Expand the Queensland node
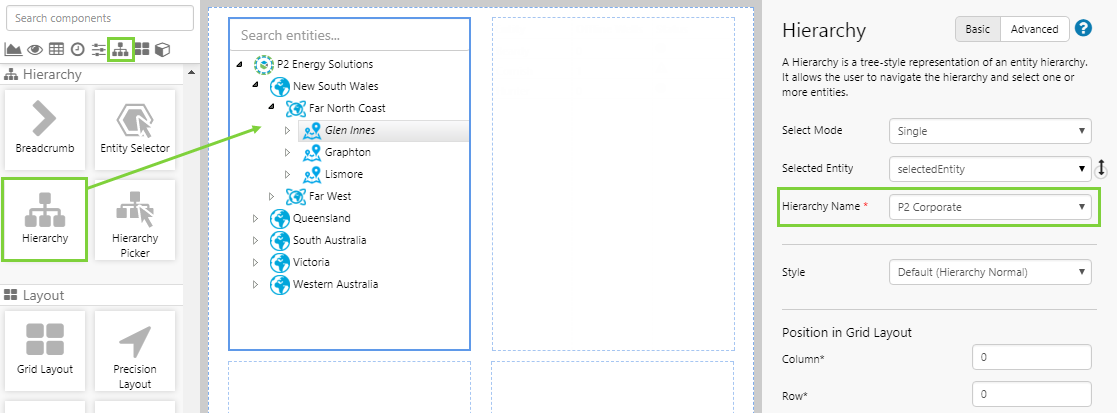Screen dimensions: 1117x413 tap(255, 219)
